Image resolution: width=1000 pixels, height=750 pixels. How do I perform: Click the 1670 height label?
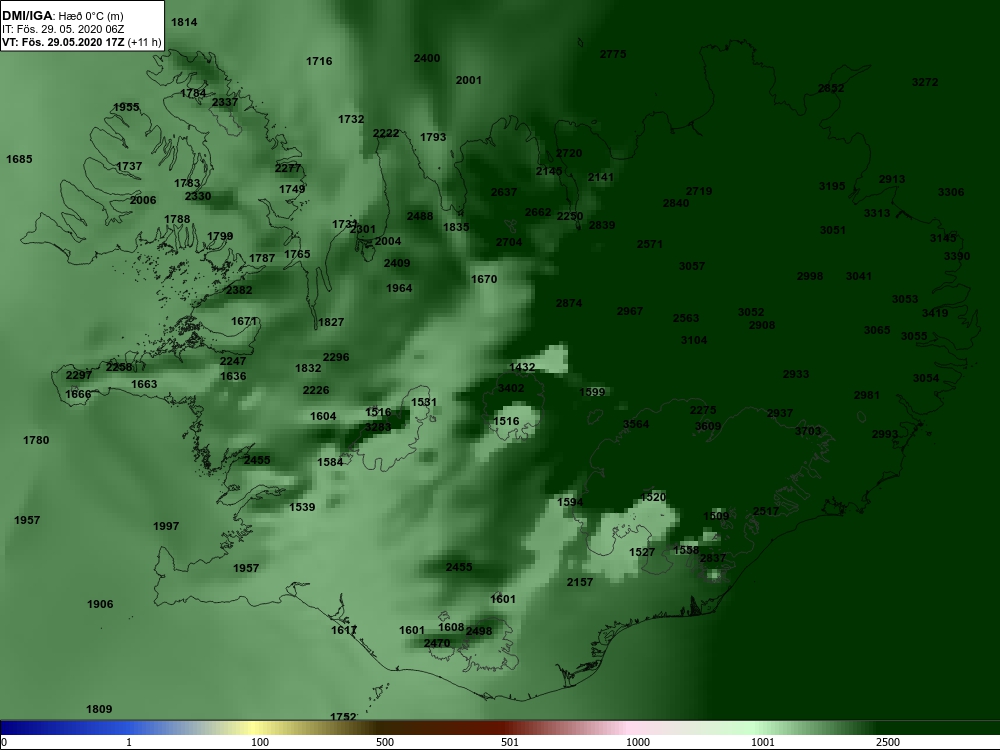[x=484, y=279]
